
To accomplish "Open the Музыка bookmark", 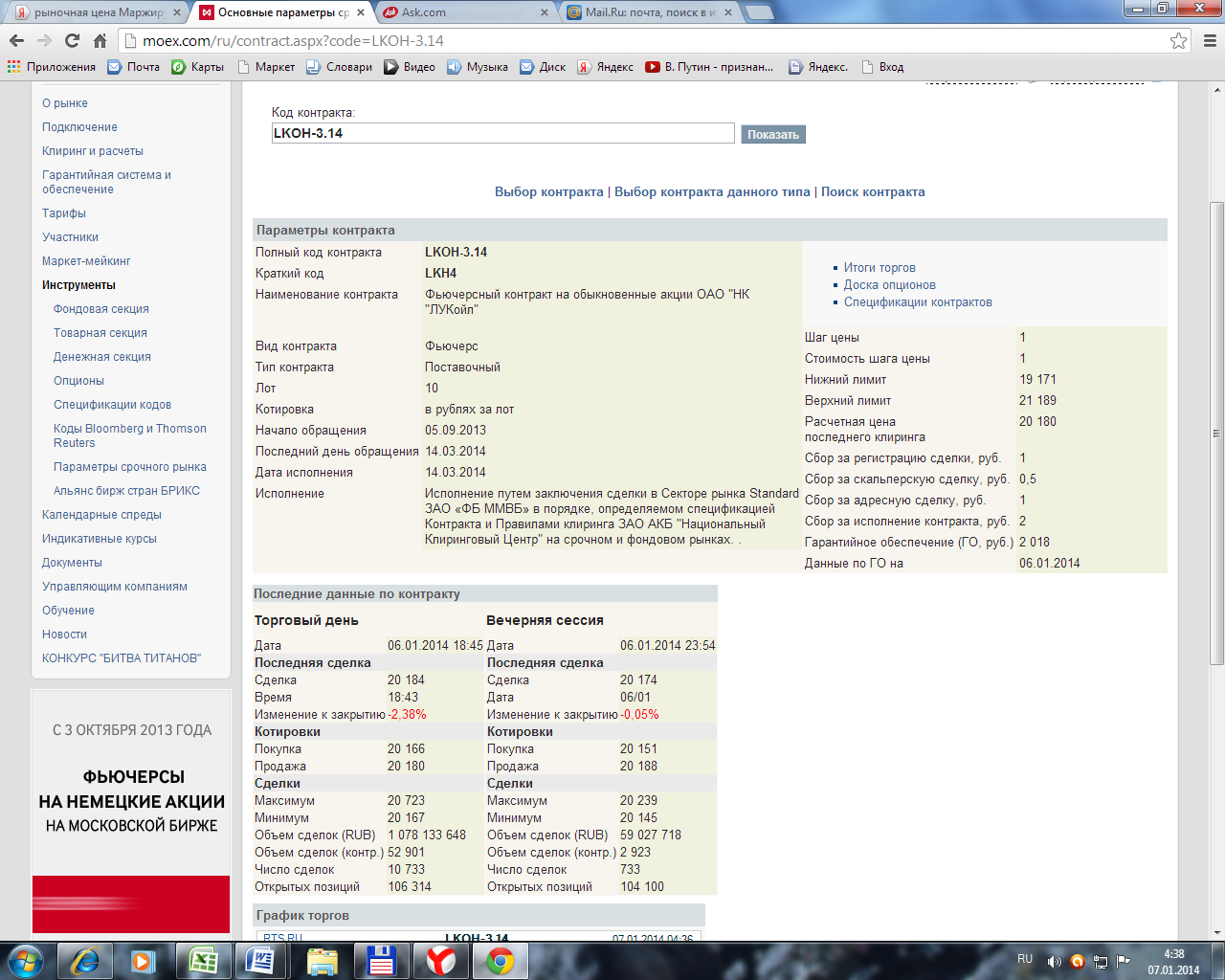I will [x=478, y=67].
